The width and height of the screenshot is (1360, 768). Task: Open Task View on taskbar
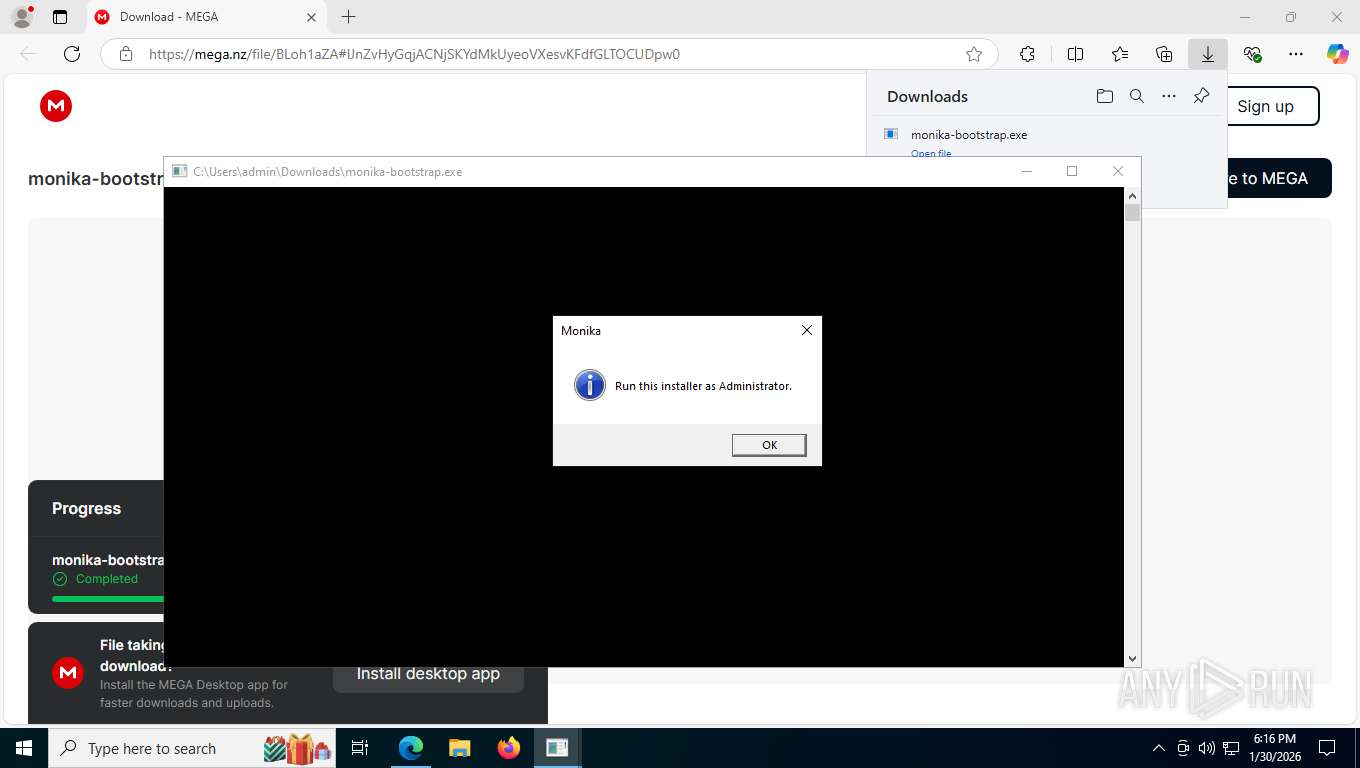pyautogui.click(x=360, y=748)
